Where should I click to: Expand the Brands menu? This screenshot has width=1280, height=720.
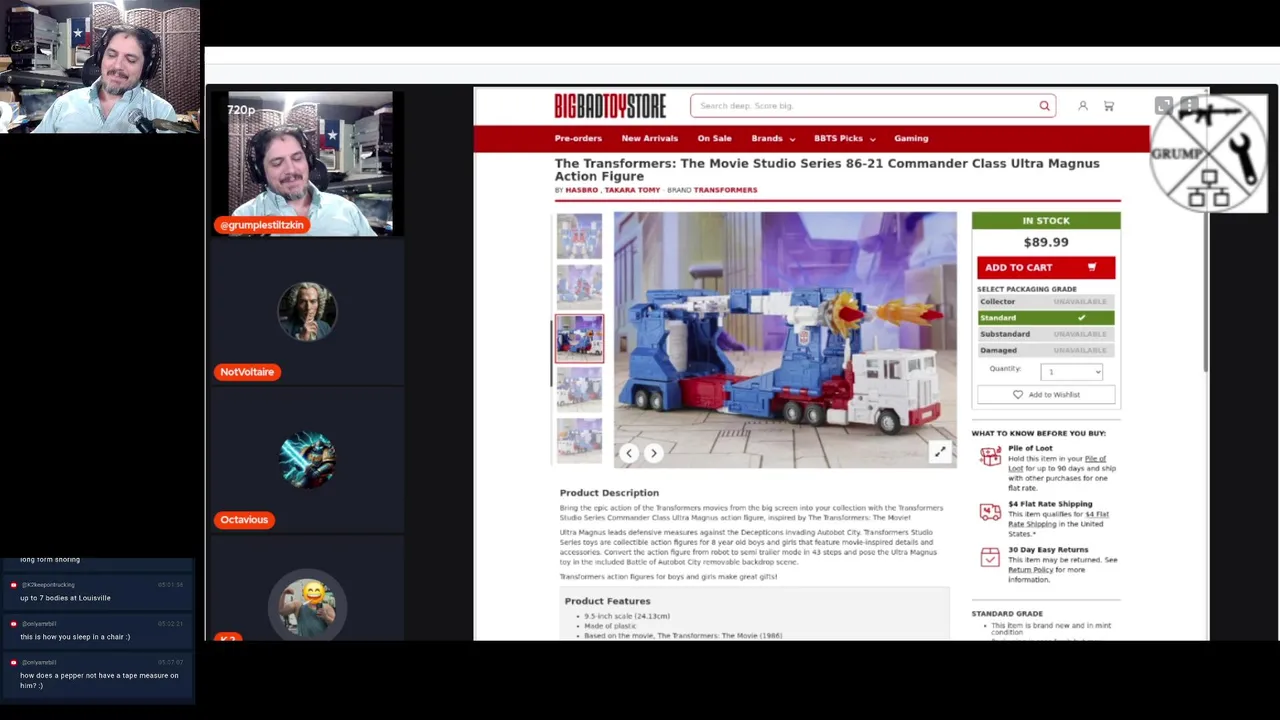point(773,139)
